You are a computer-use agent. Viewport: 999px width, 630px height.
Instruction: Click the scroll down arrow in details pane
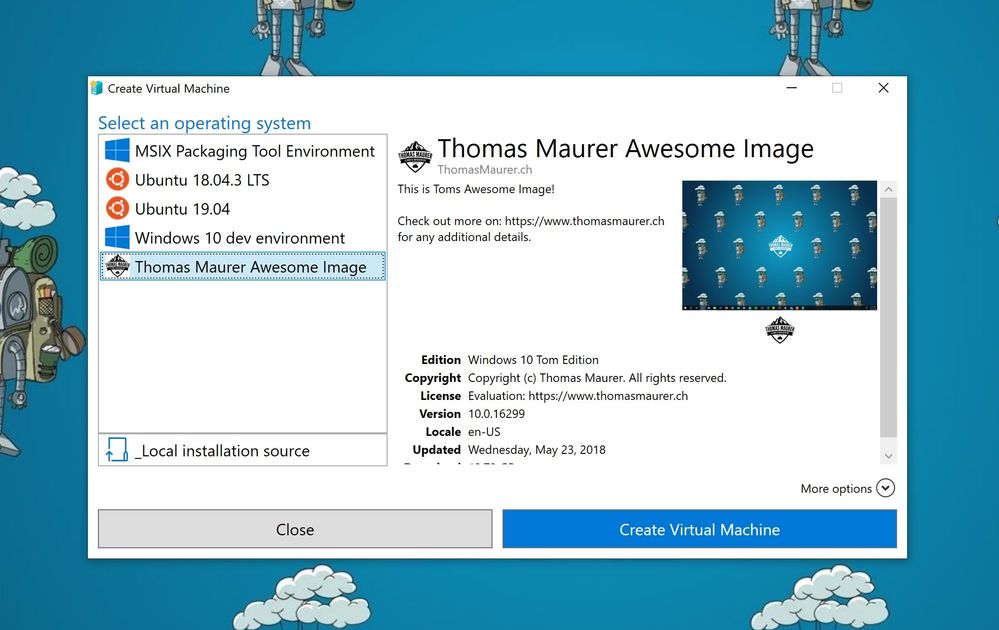(x=888, y=455)
